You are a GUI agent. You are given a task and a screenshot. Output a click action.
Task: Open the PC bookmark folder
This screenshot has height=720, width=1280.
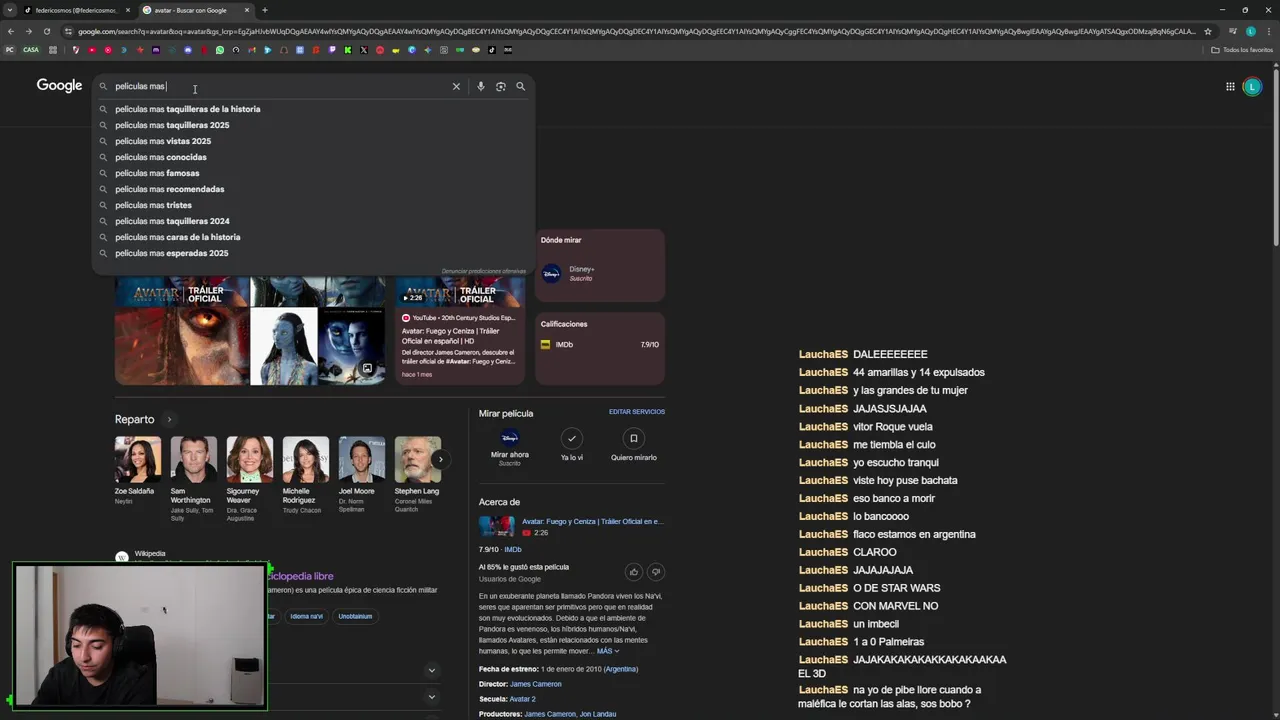pyautogui.click(x=9, y=50)
